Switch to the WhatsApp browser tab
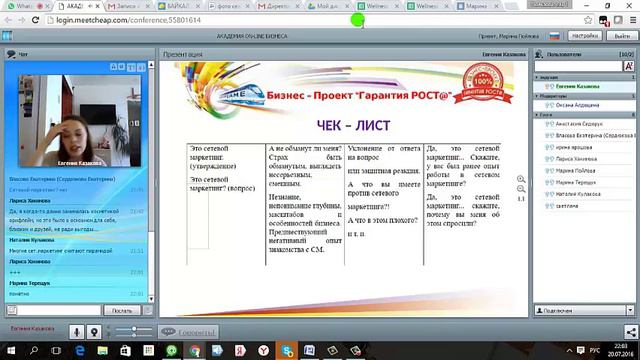 click(27, 6)
